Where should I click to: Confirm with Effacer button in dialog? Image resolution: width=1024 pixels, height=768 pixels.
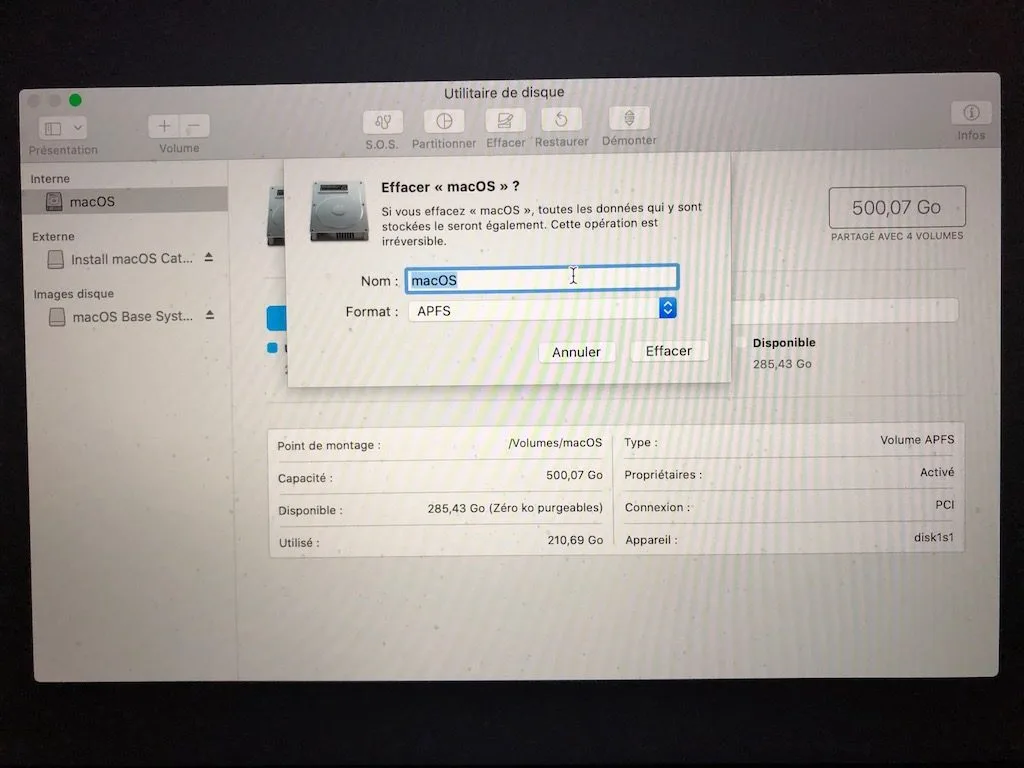pos(669,351)
